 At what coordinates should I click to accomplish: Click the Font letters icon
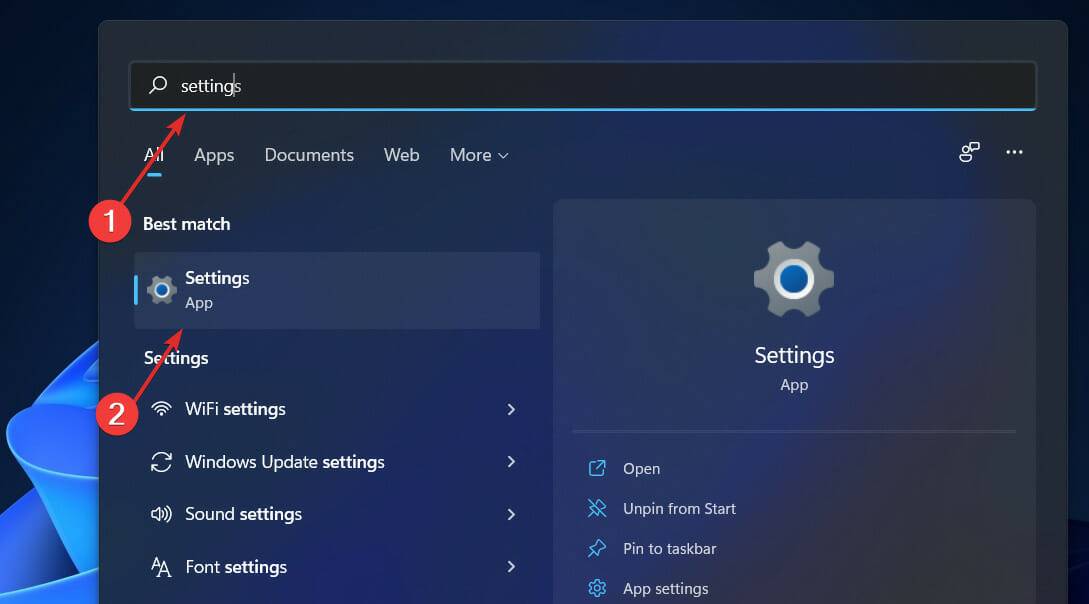pos(161,567)
